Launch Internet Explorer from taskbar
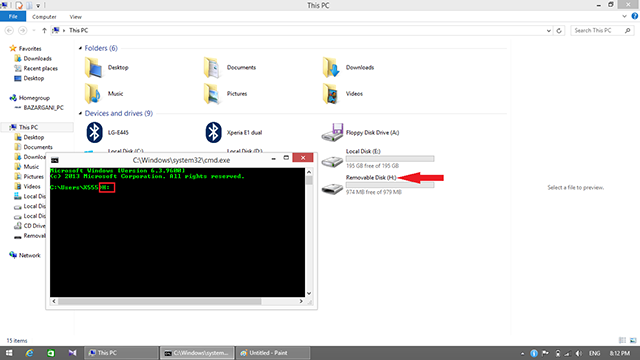Viewport: 640px width, 360px height. (29, 353)
